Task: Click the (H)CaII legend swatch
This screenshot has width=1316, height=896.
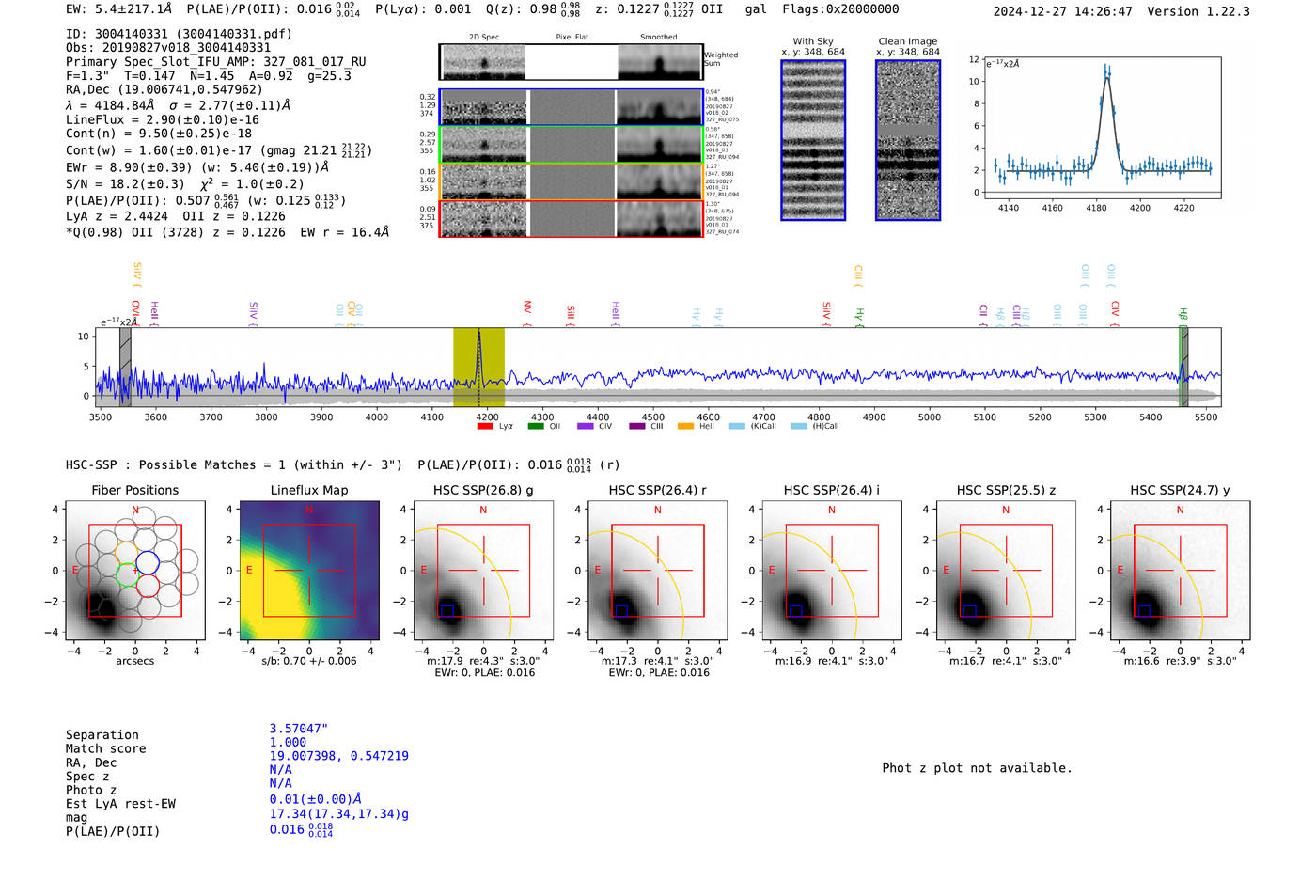Action: (x=799, y=427)
